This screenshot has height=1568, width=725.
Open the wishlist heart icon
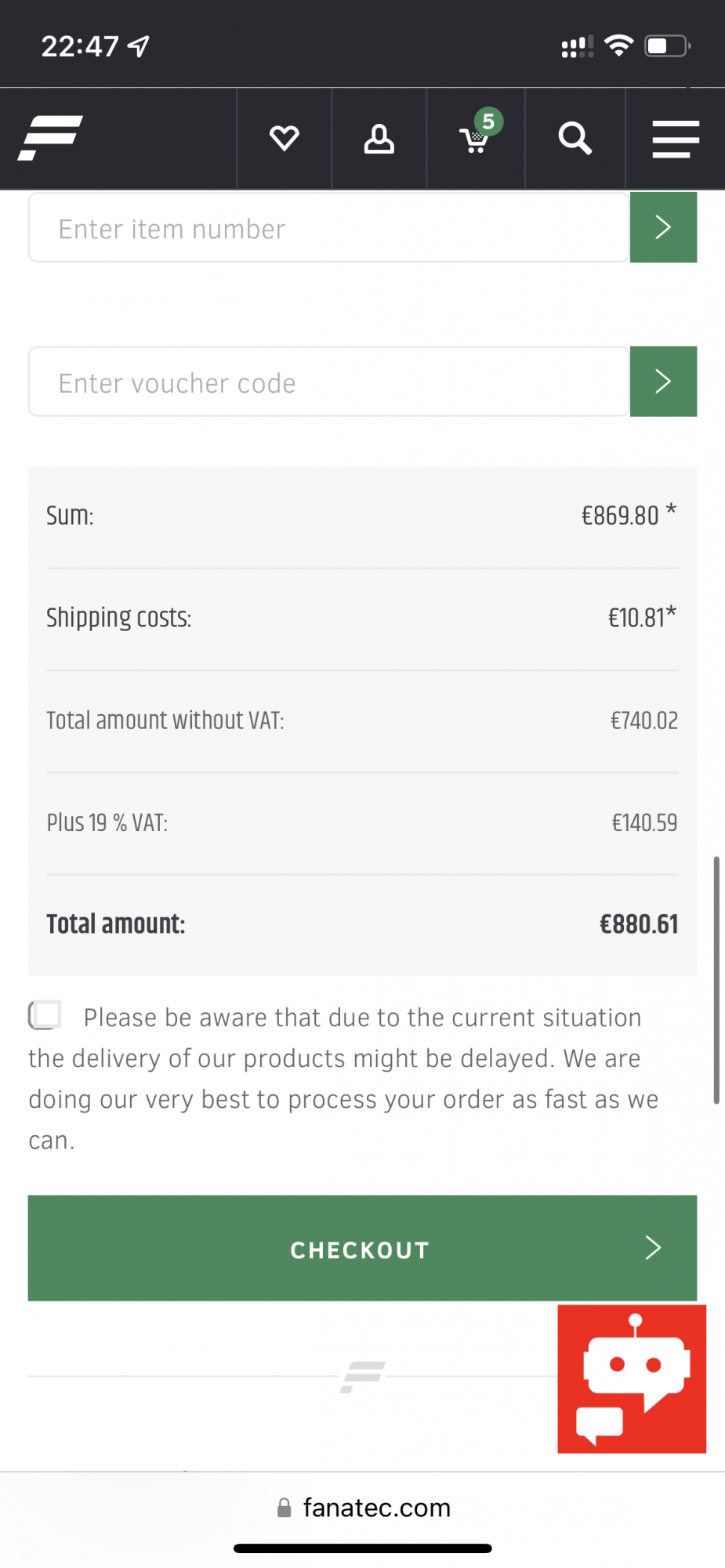tap(284, 139)
